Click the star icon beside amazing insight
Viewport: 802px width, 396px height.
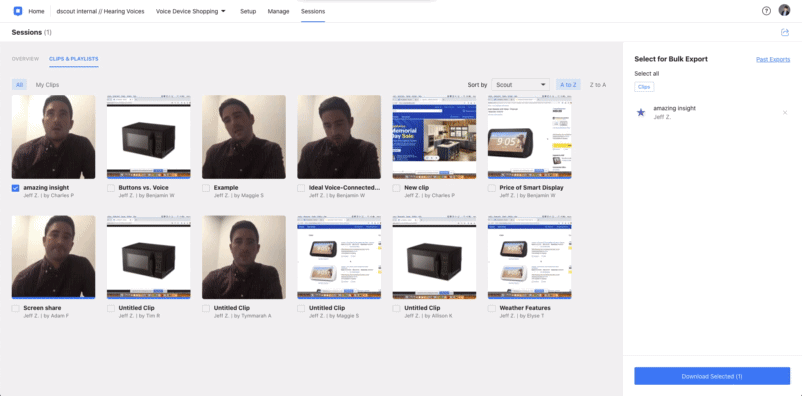(640, 112)
